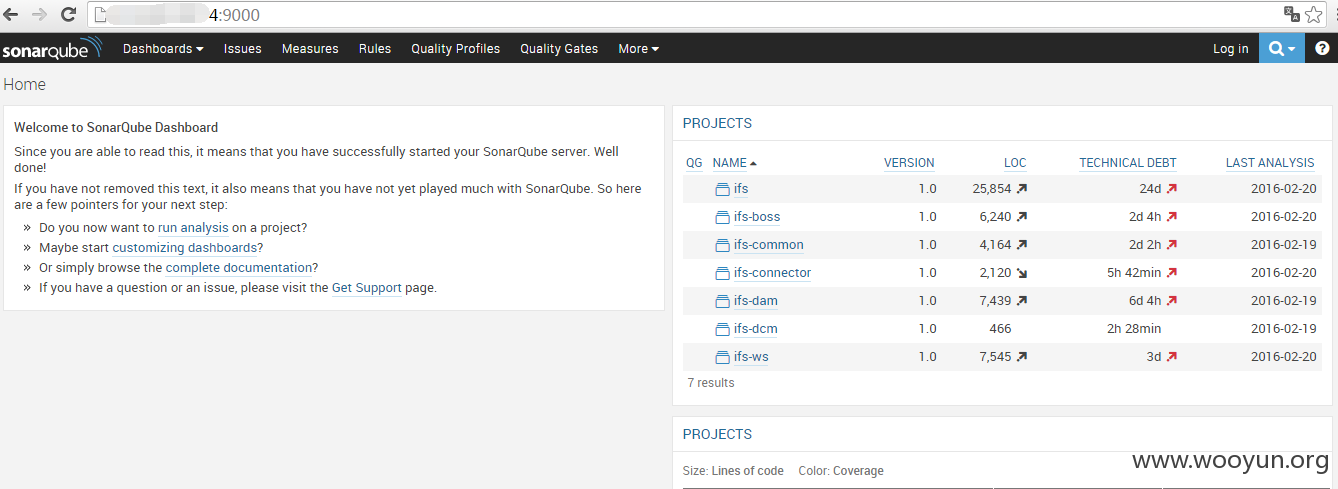Open the Quality Profiles menu item
Screen dimensions: 1338x489
point(455,48)
